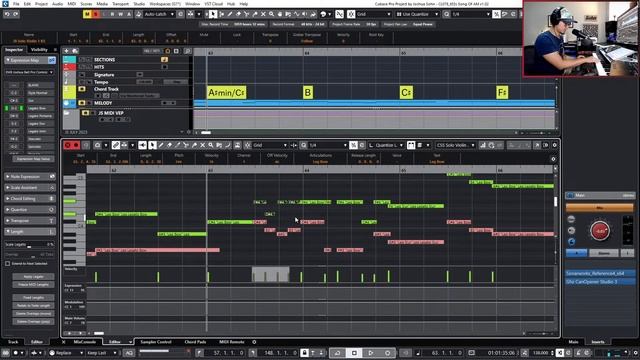Toggle Record in Editor red button

point(76,145)
